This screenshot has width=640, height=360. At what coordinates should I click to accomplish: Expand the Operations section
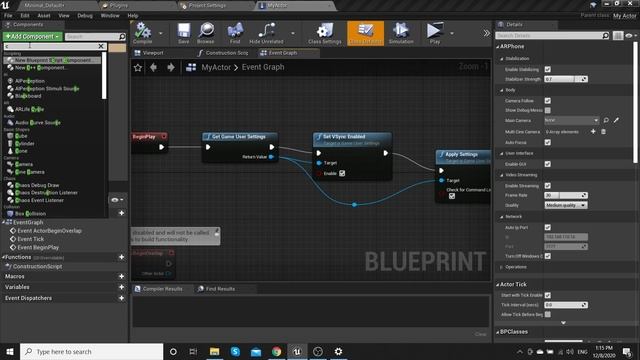[502, 267]
